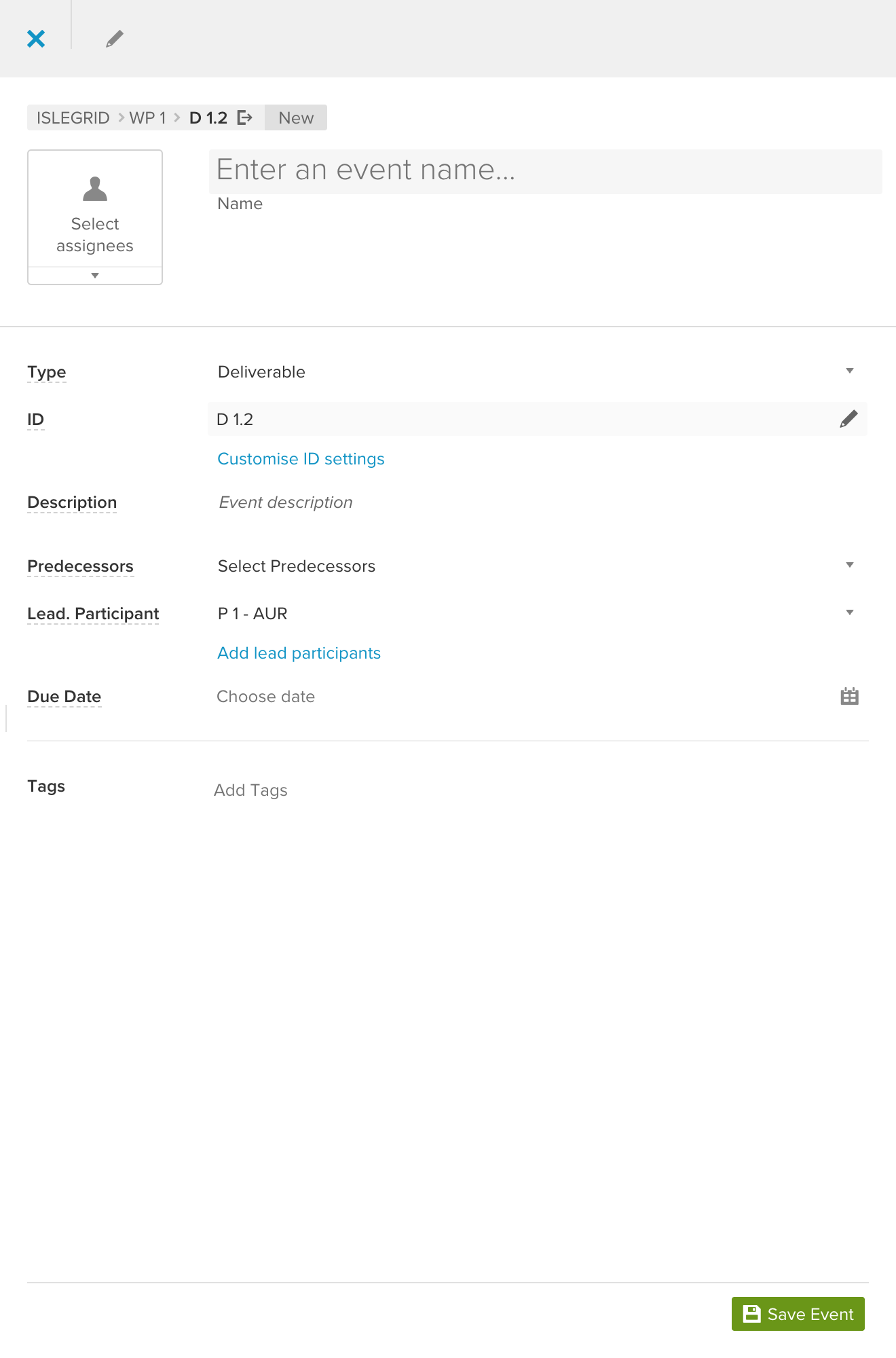Click the Type field label
Image resolution: width=896 pixels, height=1358 pixels.
point(47,372)
